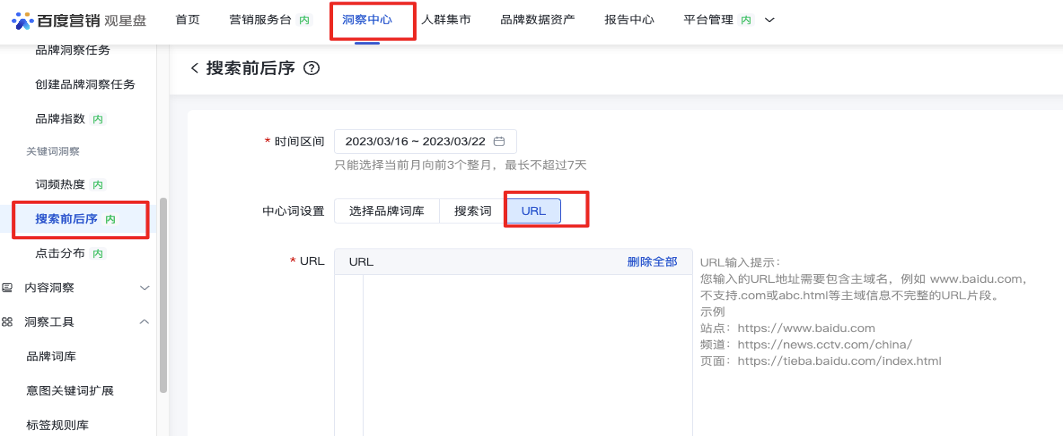Open the 平台管理 dropdown arrow
Screen dimensions: 1064x437
coord(769,20)
